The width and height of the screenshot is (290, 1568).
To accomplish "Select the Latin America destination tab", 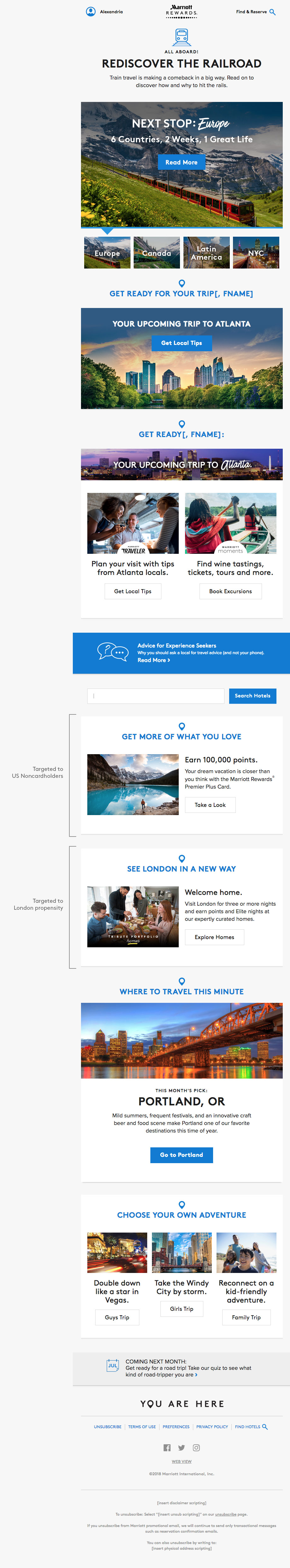I will point(207,253).
